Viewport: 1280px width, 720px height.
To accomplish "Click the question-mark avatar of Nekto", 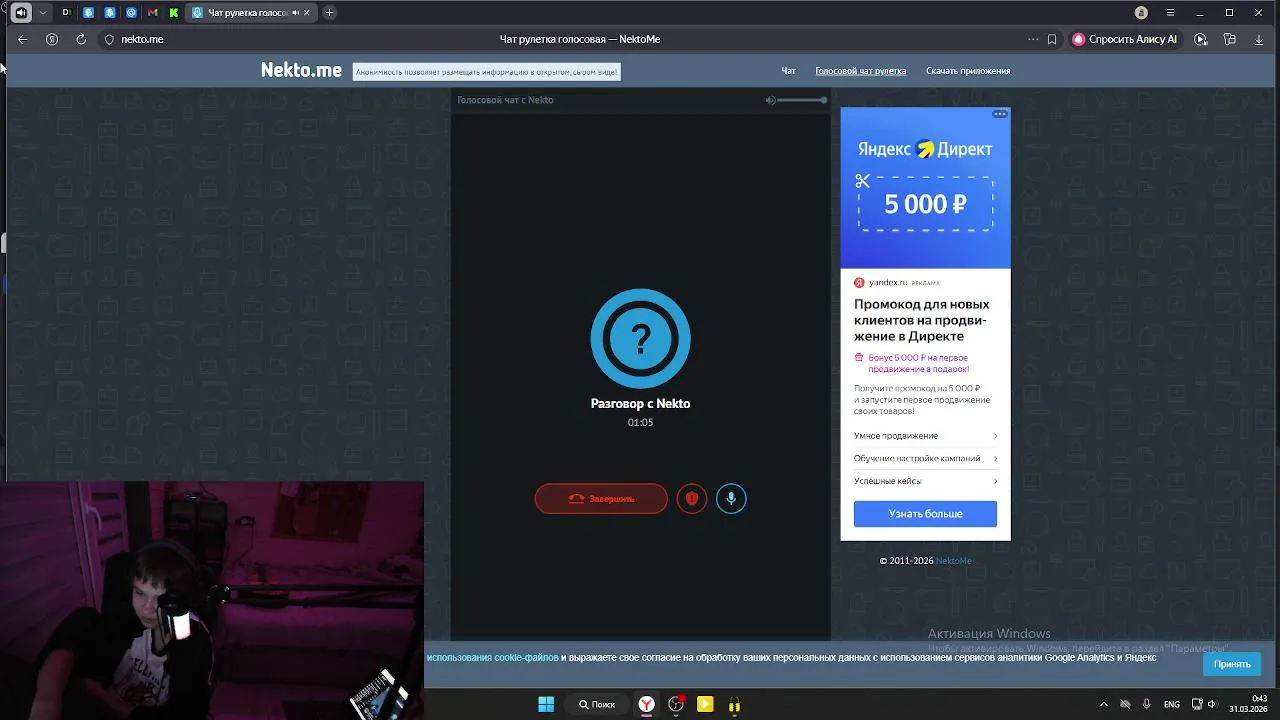I will click(x=640, y=339).
